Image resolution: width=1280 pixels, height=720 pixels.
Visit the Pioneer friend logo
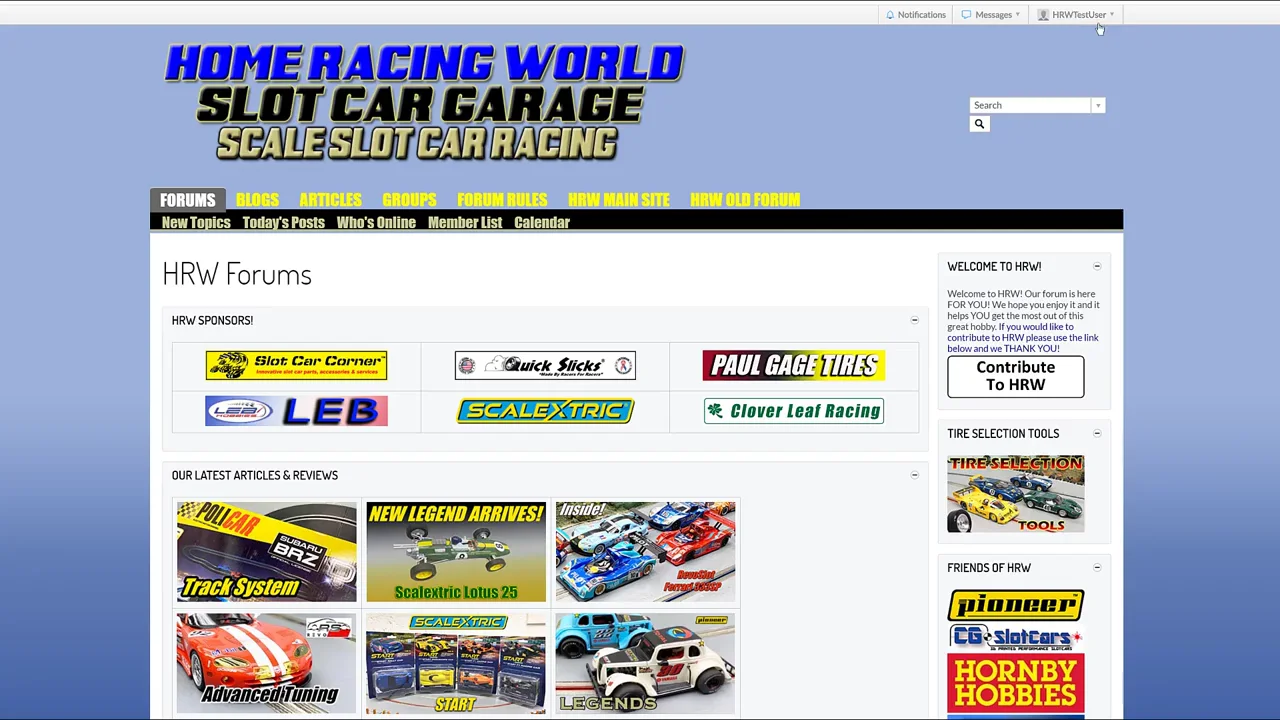pos(1015,605)
